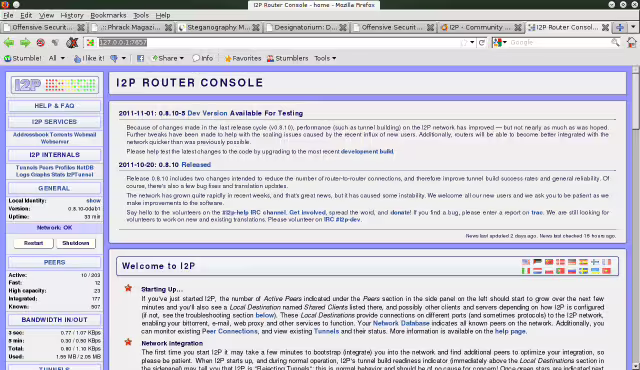Select the Vietnamese flag language option
640x370 pixels.
tap(607, 271)
